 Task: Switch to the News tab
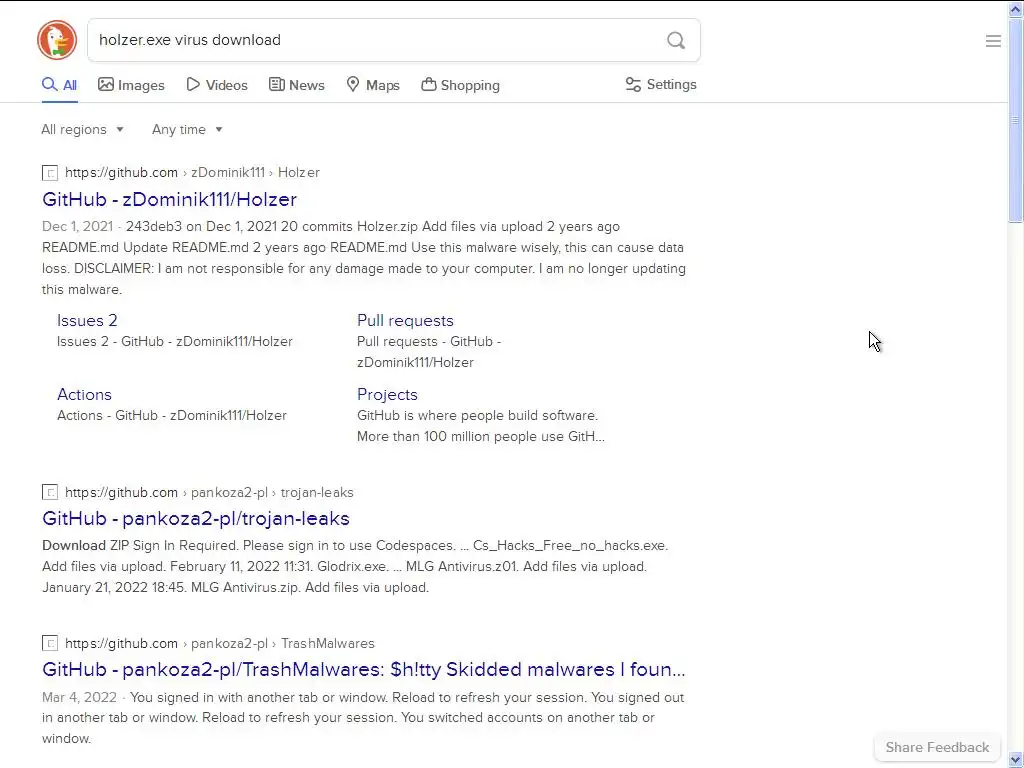click(x=296, y=85)
